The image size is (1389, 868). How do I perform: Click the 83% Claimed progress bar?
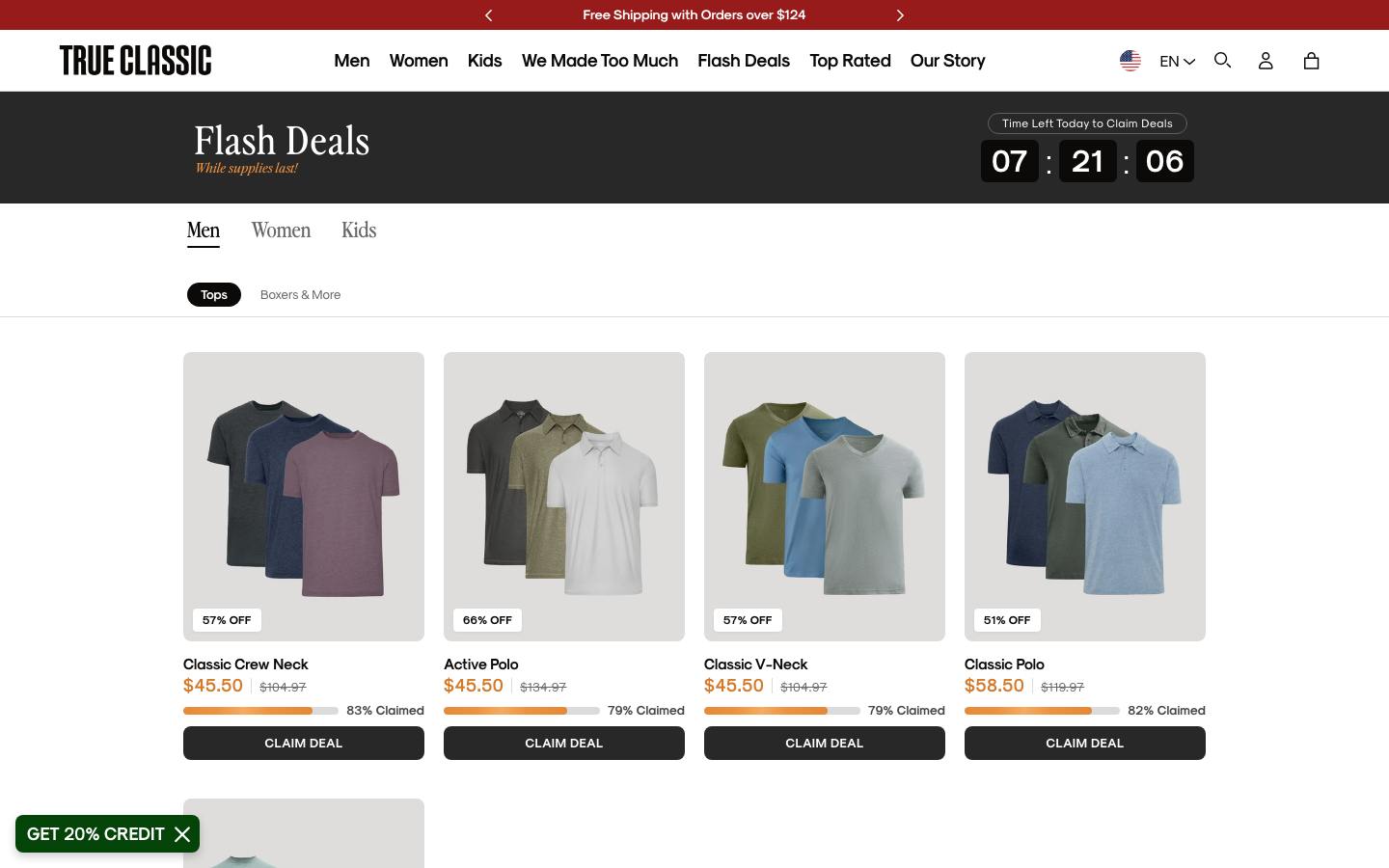coord(260,711)
